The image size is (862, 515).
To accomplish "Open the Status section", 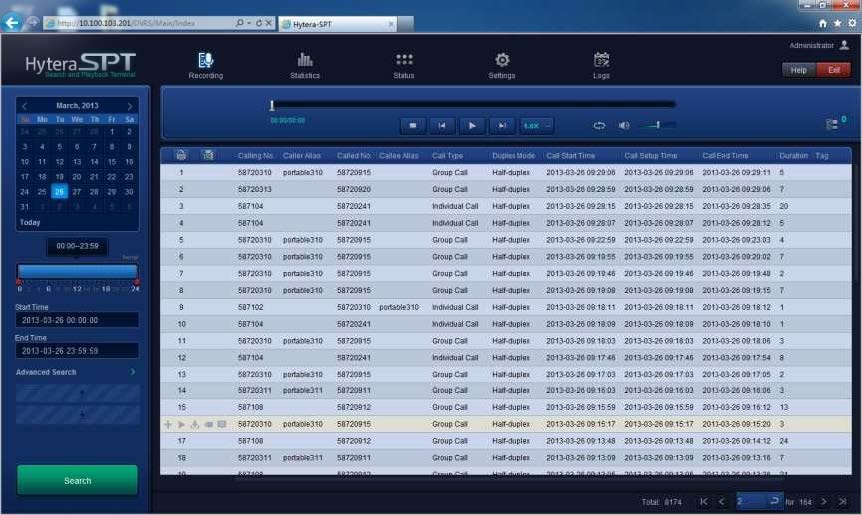I will coord(404,65).
